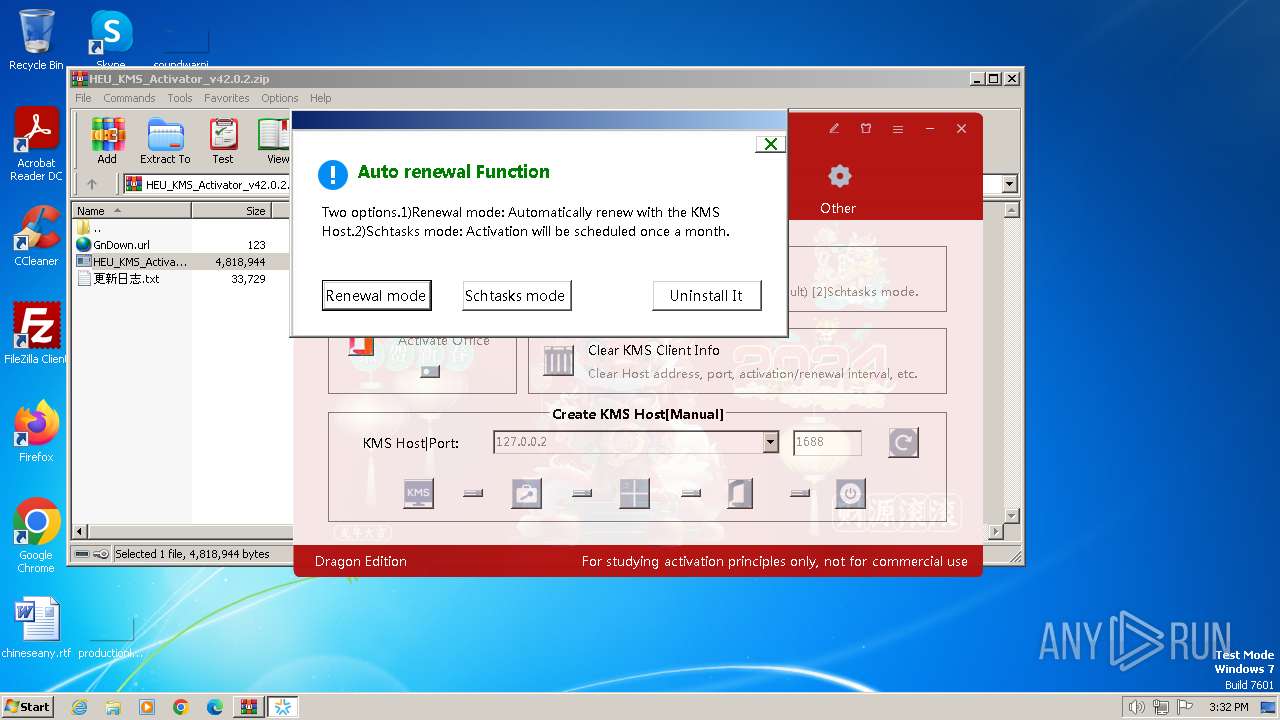Open the FileZilla Client desktop icon
Screen dimensions: 1280x720
[36, 333]
